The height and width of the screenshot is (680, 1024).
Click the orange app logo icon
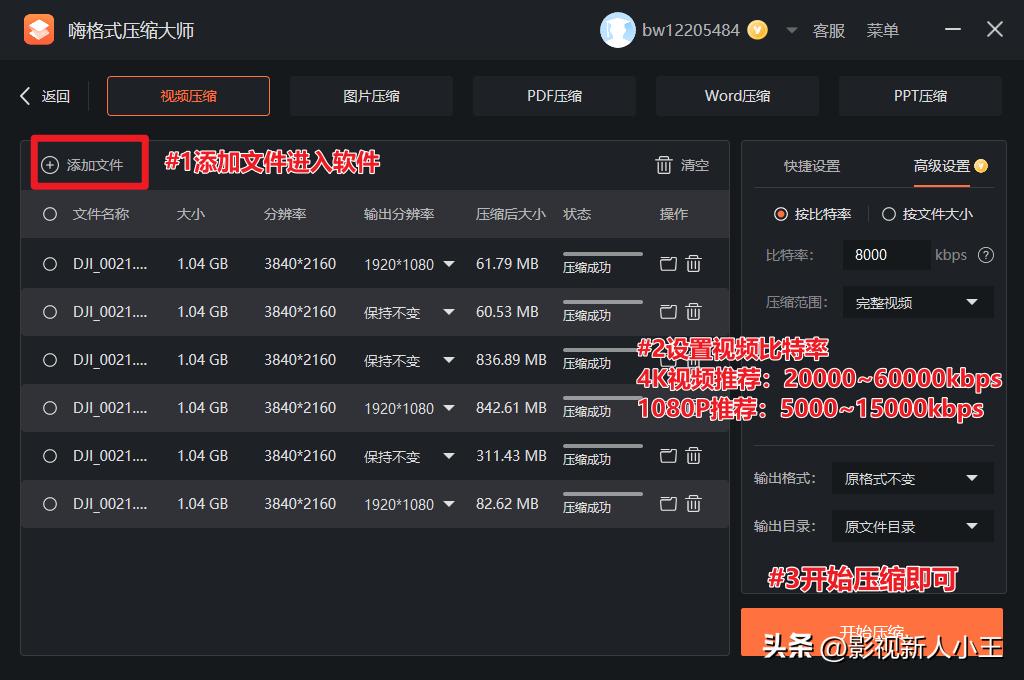(39, 29)
